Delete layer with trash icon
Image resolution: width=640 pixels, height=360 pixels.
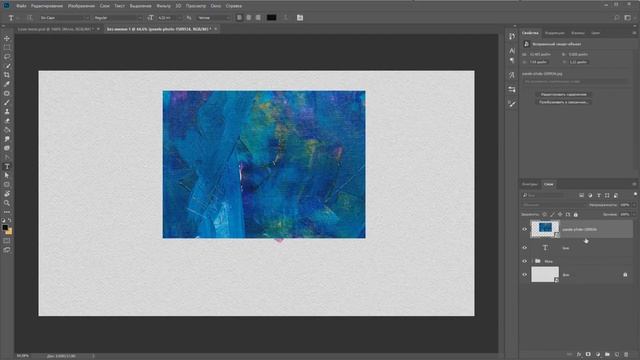627,354
